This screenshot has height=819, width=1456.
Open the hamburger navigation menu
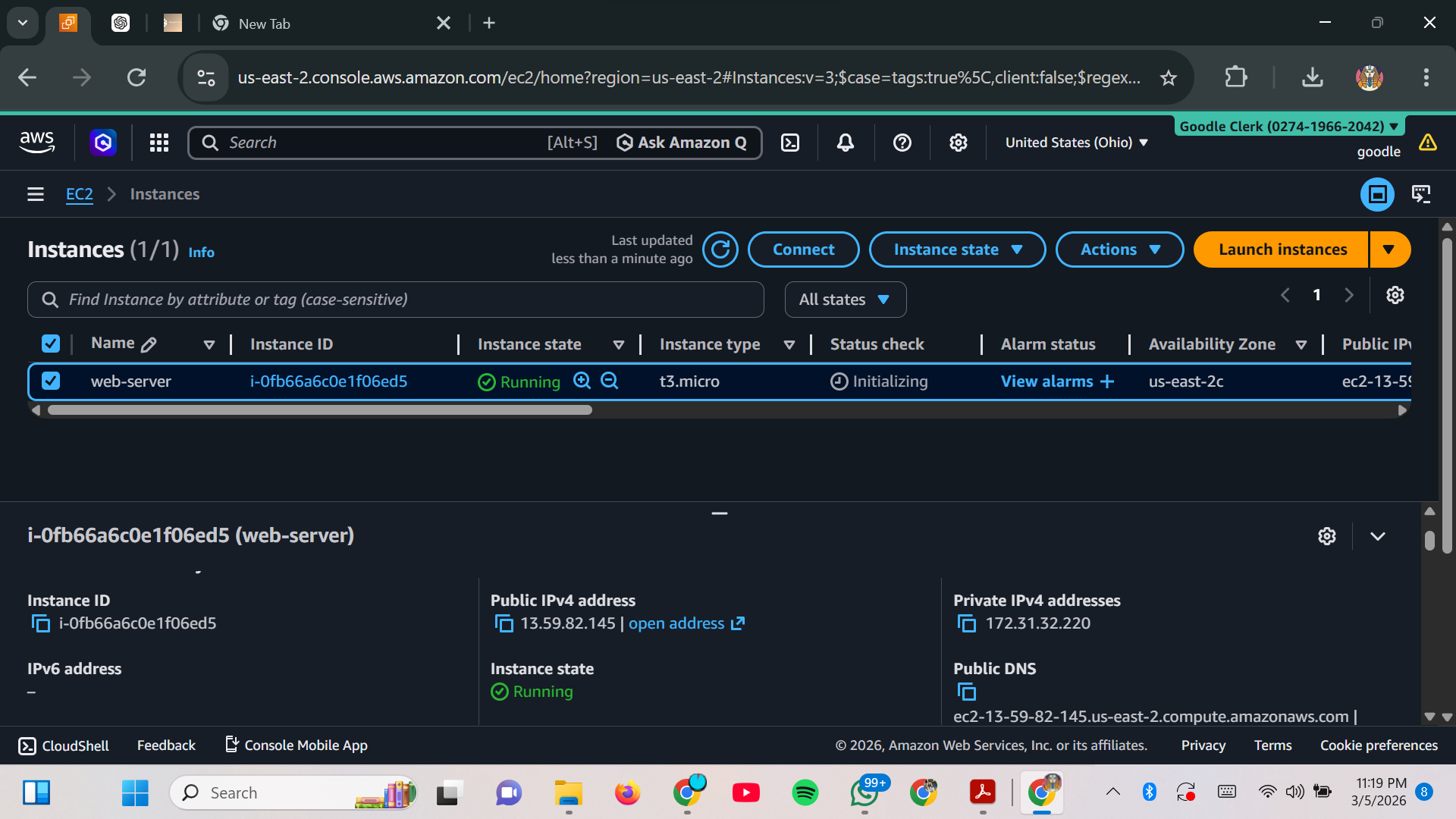point(36,194)
